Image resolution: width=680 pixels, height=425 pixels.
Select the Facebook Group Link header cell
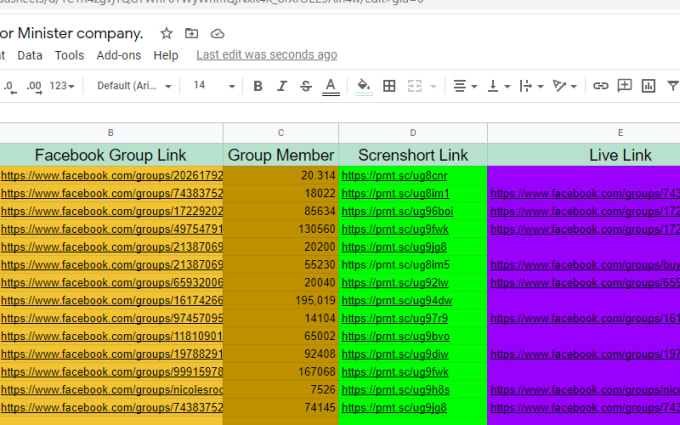(x=111, y=155)
